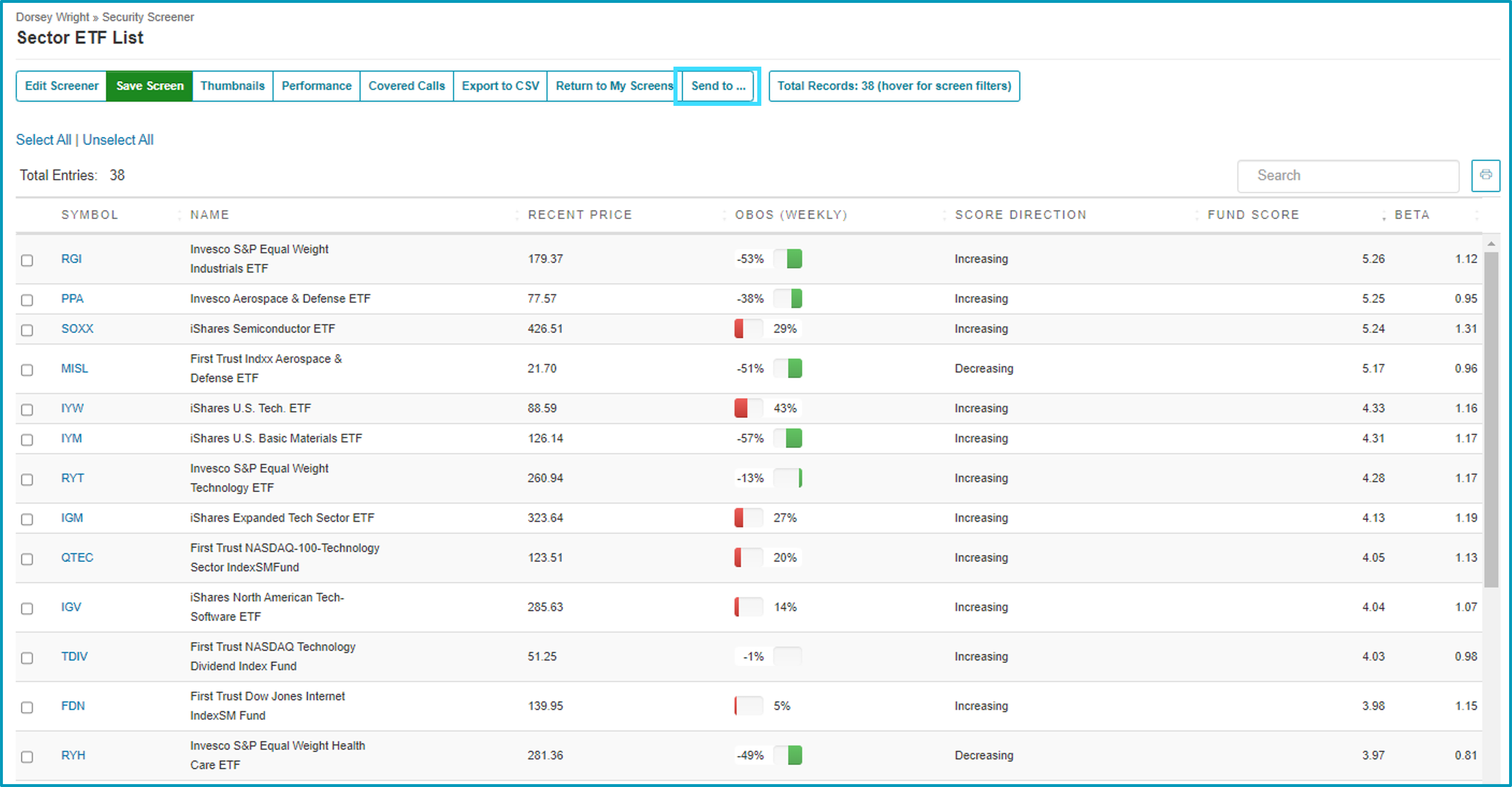Tick the SOXX row checkbox
1512x787 pixels.
point(27,330)
